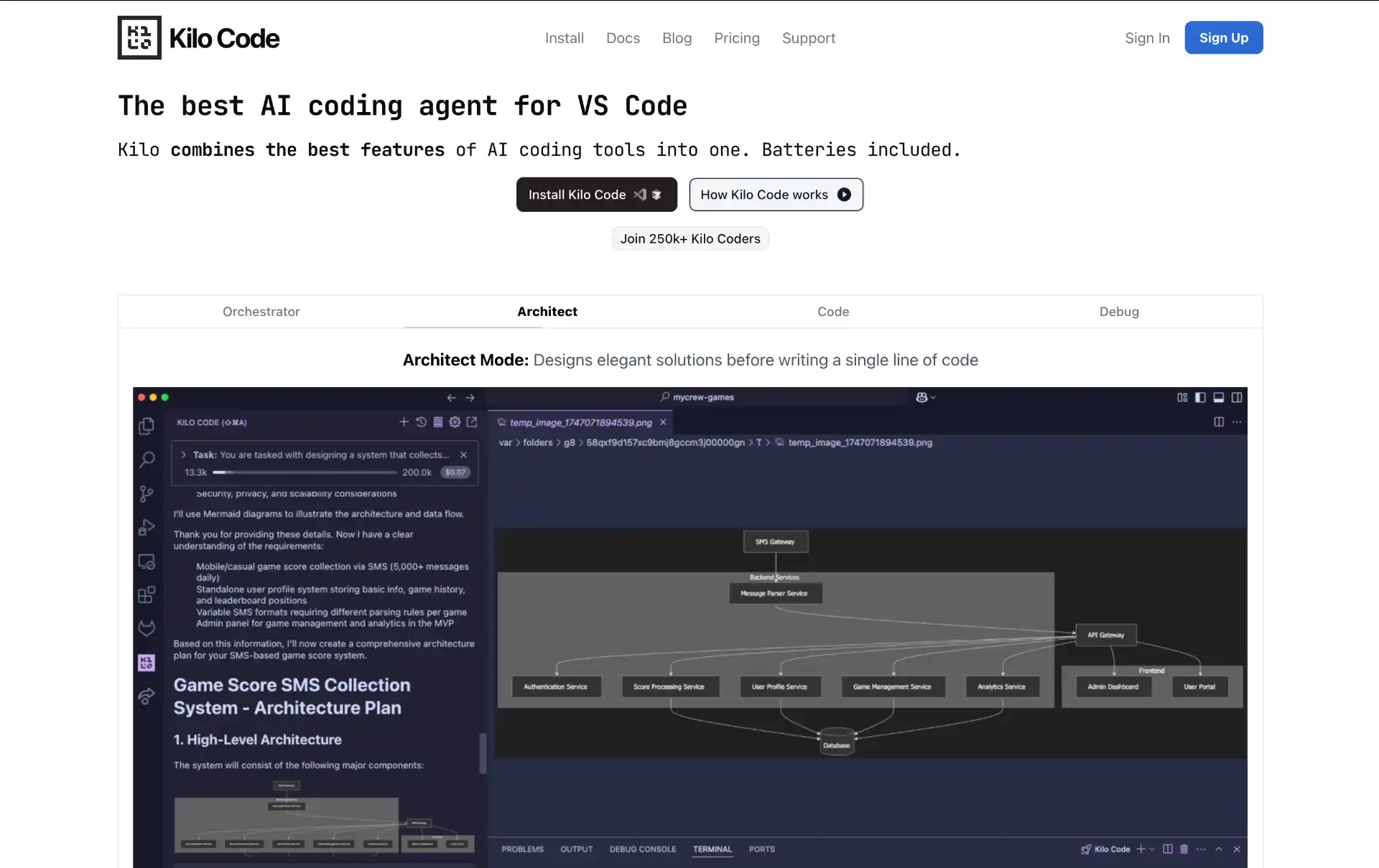Expand the Task description chevron
This screenshot has height=868, width=1379.
coord(184,454)
